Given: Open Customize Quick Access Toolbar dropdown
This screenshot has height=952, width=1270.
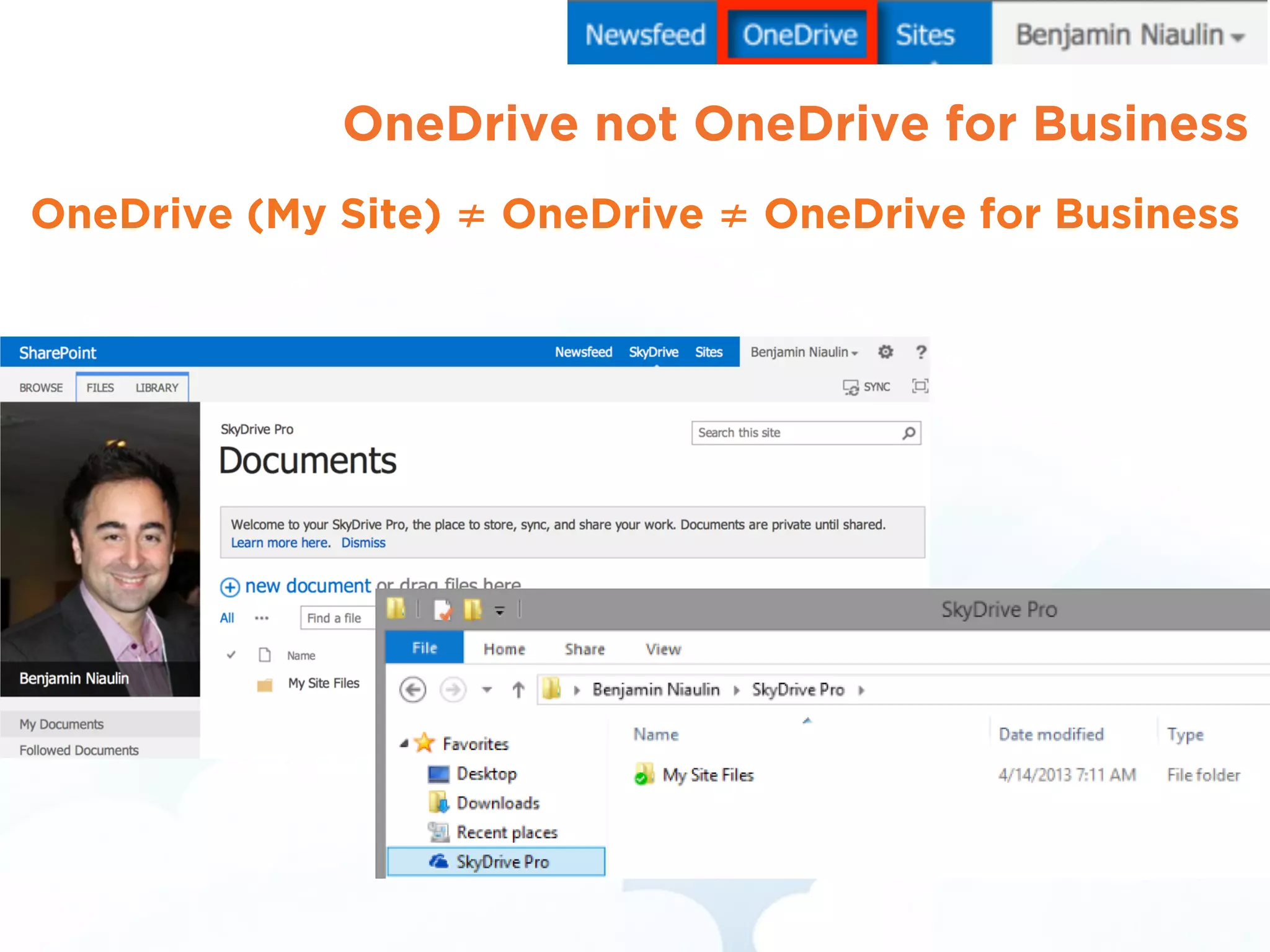Looking at the screenshot, I should tap(500, 611).
